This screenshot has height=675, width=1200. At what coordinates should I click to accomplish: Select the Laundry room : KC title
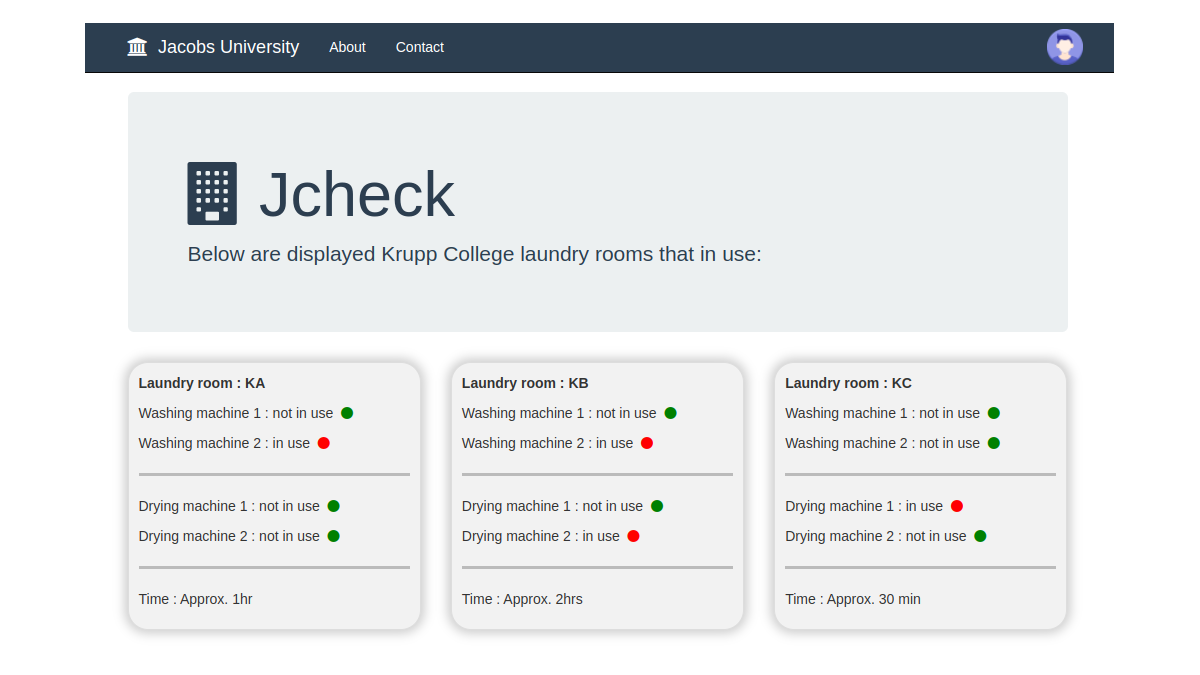[848, 383]
